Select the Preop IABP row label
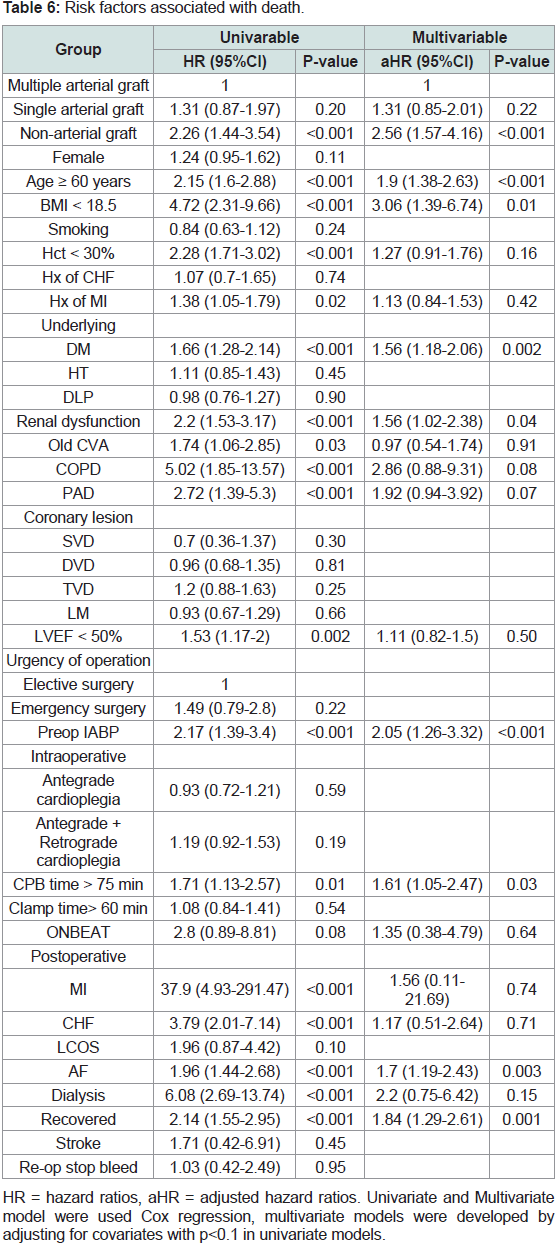The height and width of the screenshot is (1247, 558). [78, 733]
